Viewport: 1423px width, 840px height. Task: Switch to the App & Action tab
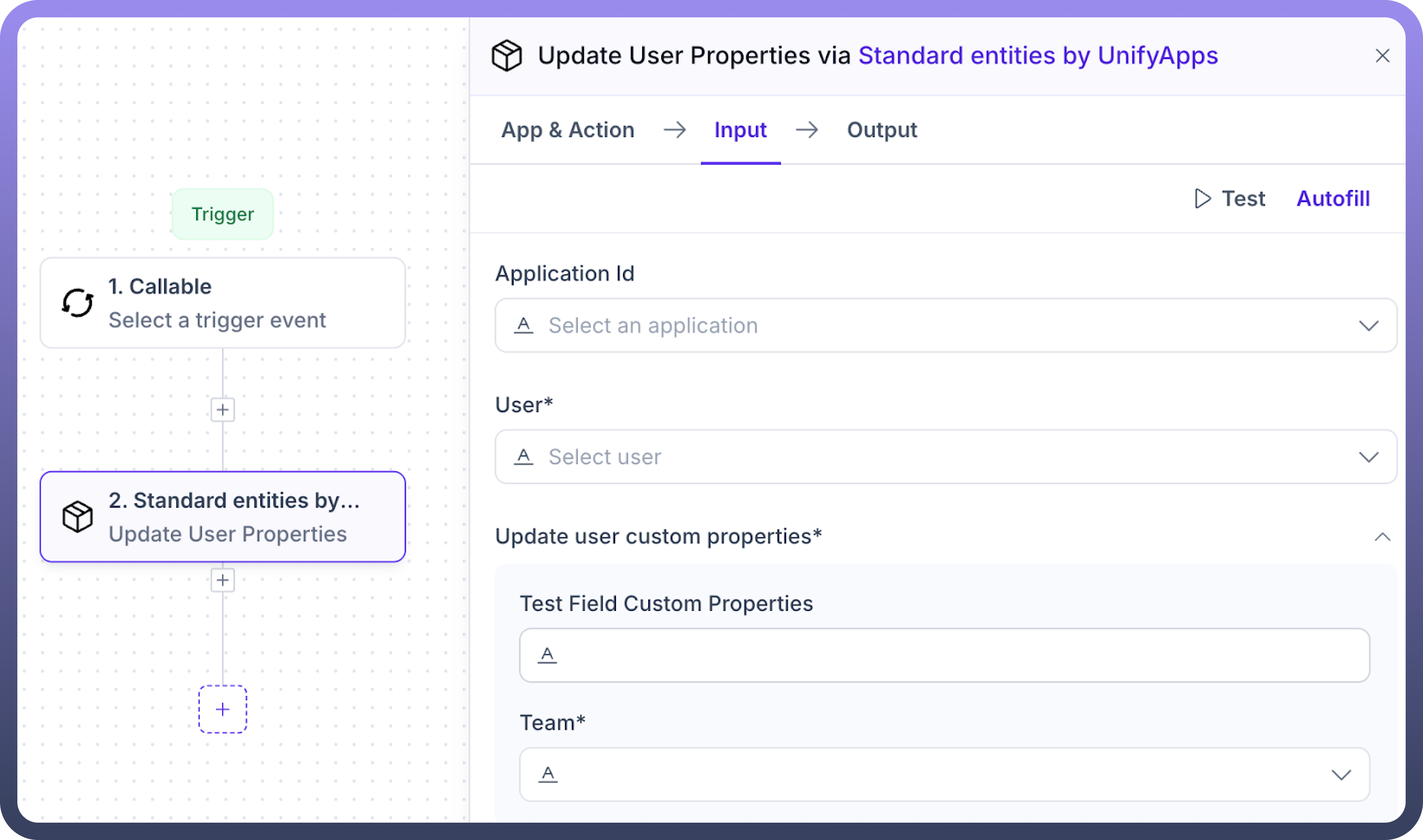tap(567, 130)
